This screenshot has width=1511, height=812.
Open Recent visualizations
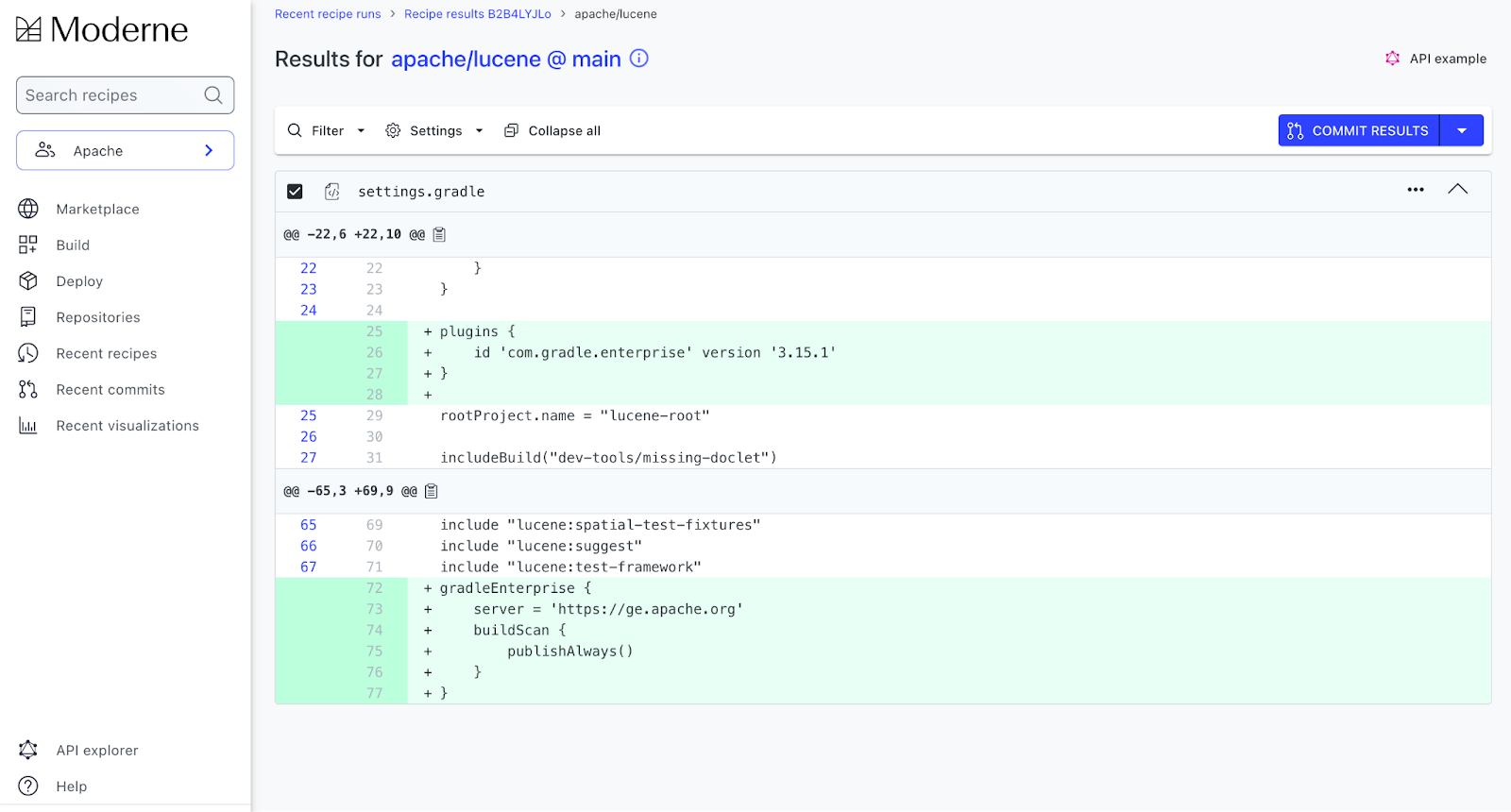click(127, 426)
